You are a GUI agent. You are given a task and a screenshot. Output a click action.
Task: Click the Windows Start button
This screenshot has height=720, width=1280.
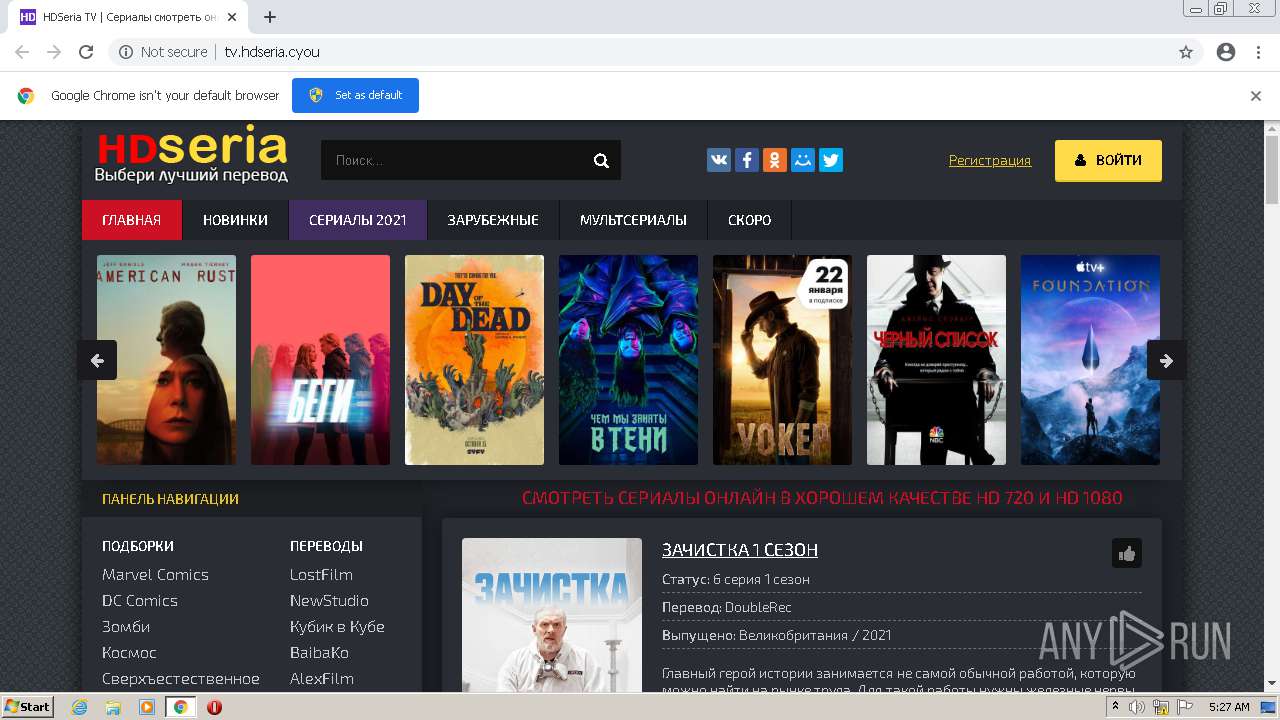pyautogui.click(x=28, y=707)
